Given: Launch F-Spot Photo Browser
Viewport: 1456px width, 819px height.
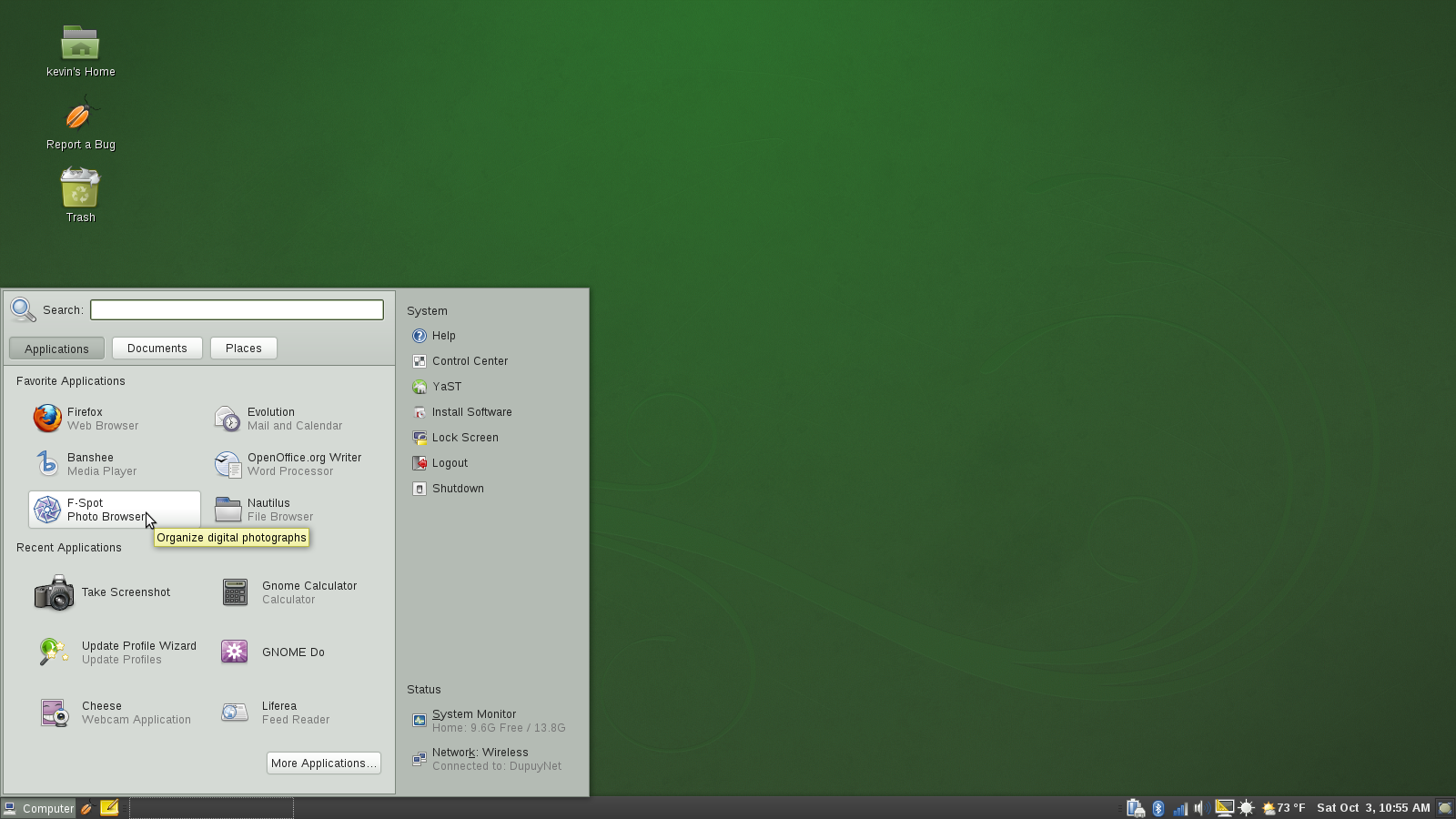Looking at the screenshot, I should coord(100,510).
